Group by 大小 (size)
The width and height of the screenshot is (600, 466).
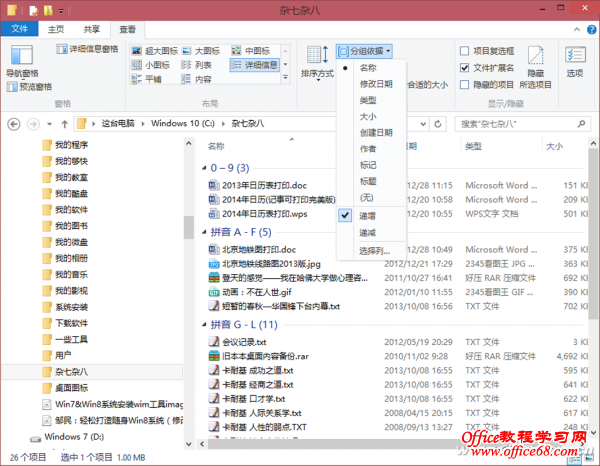(x=370, y=117)
